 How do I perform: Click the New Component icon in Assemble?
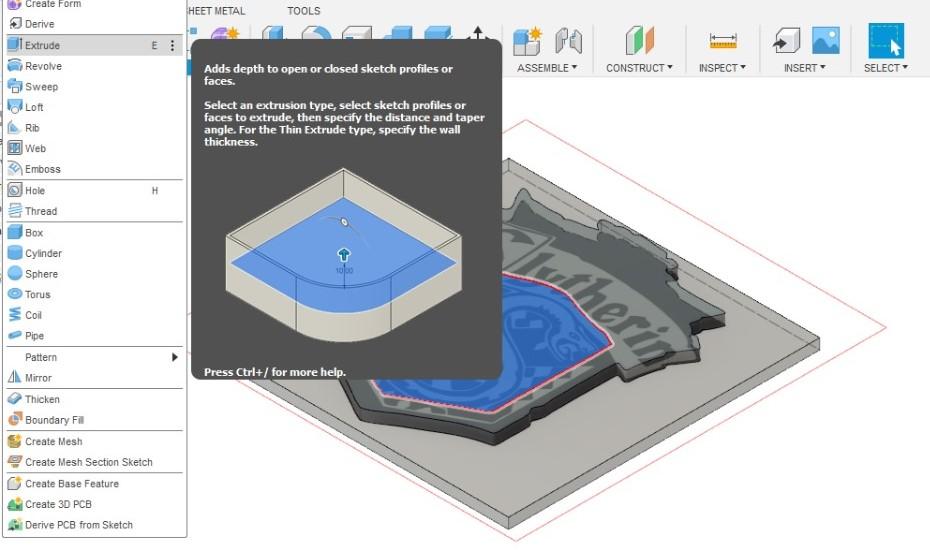click(x=527, y=41)
